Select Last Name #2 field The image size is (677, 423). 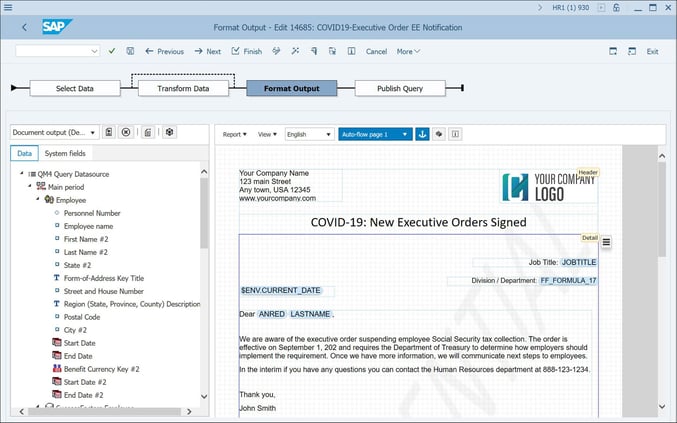pyautogui.click(x=85, y=252)
